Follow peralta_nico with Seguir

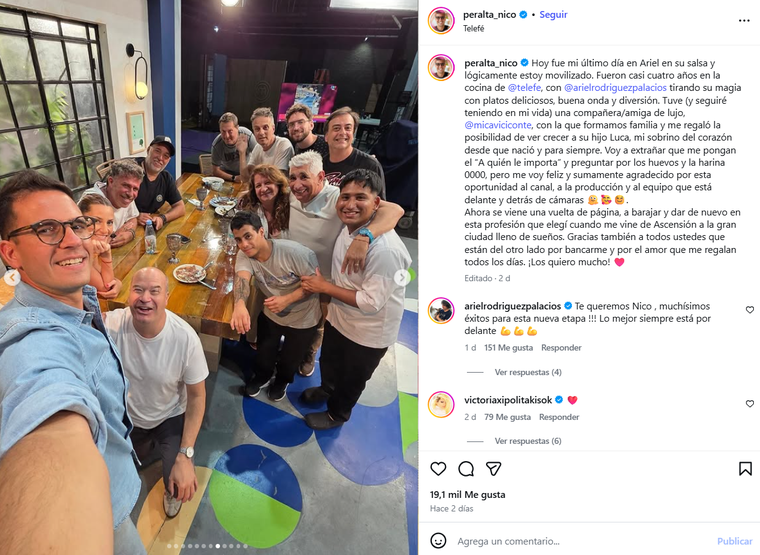click(553, 15)
